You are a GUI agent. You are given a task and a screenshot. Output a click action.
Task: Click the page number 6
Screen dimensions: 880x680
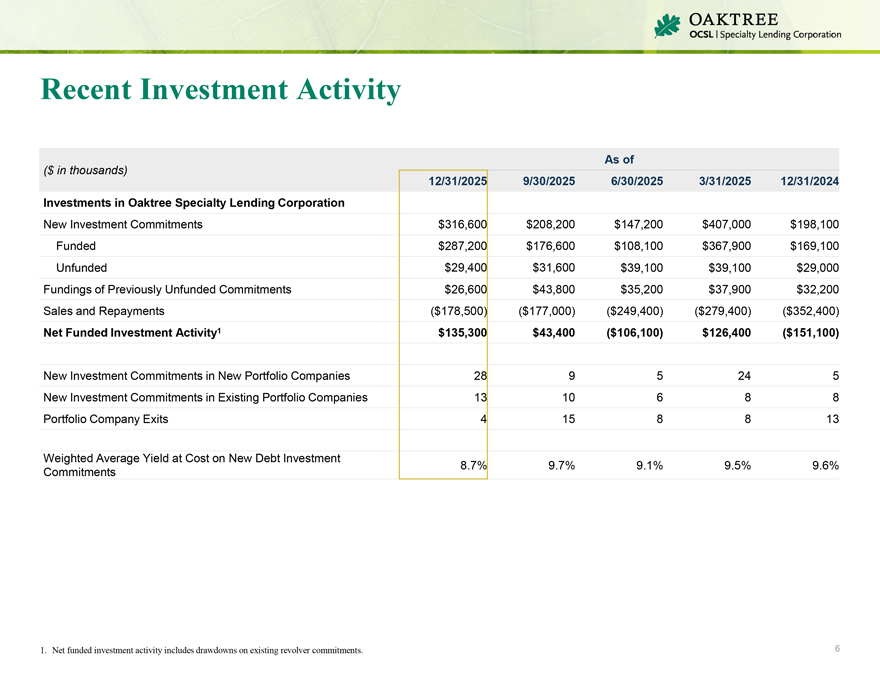tap(837, 650)
